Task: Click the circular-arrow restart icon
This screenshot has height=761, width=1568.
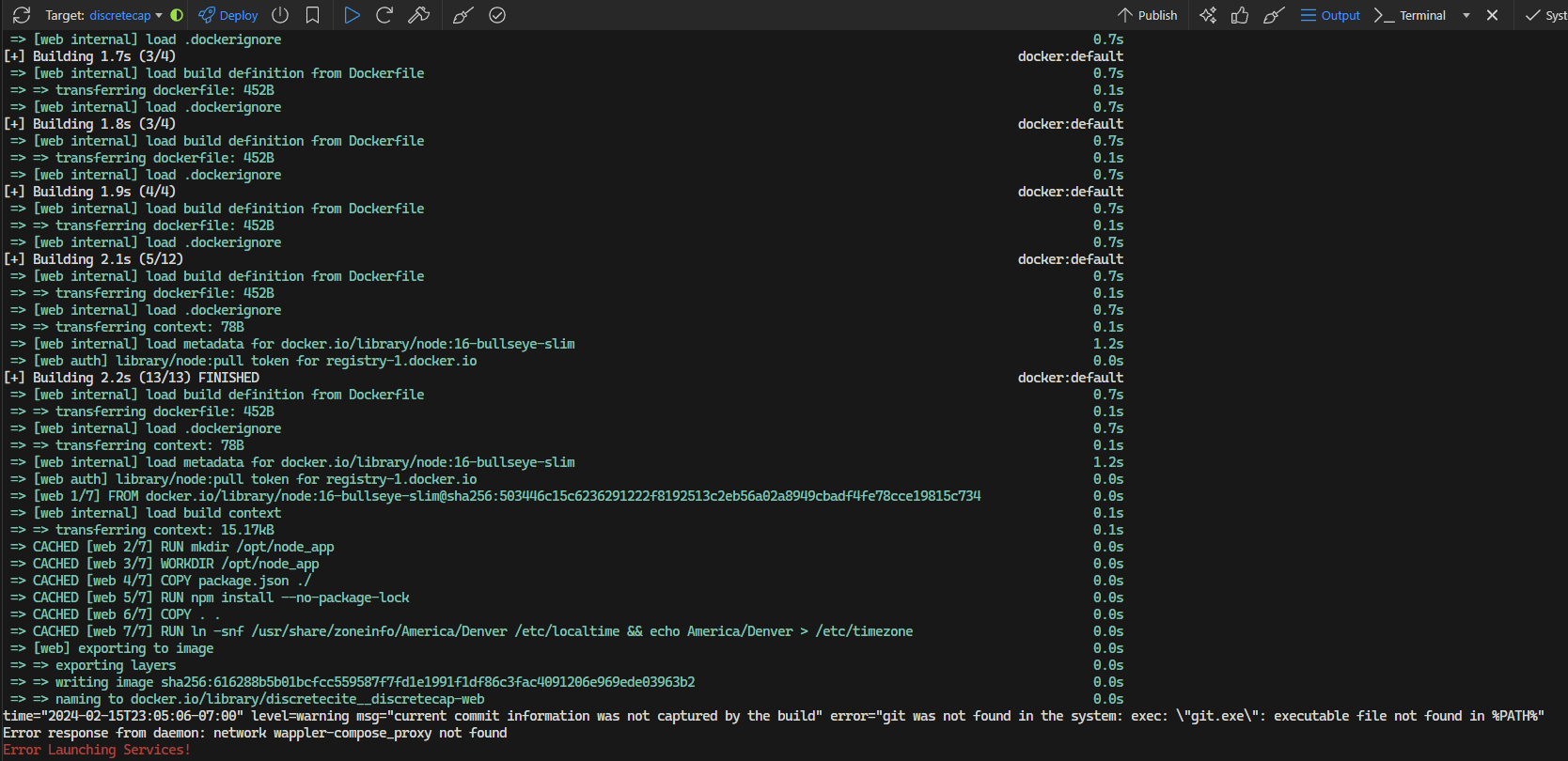Action: [384, 15]
